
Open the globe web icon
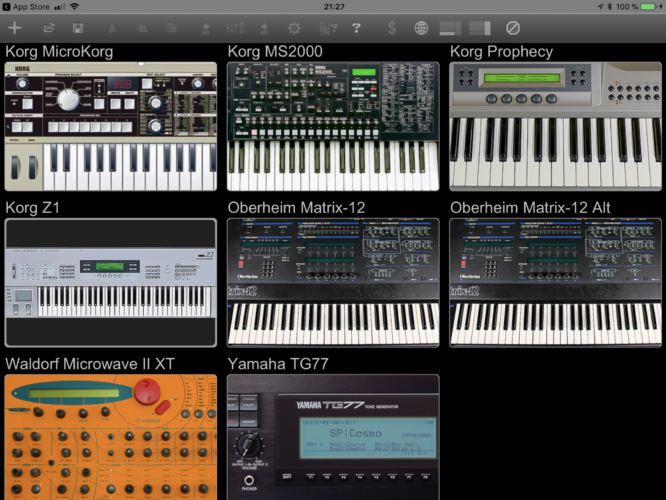[421, 28]
